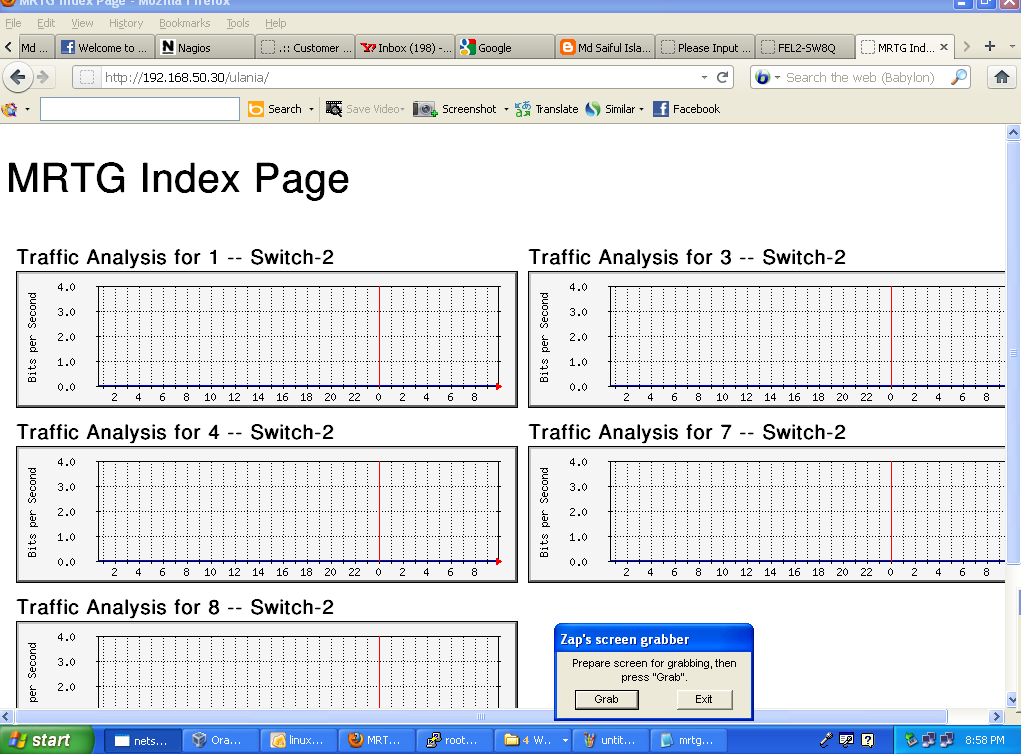The width and height of the screenshot is (1021, 754).
Task: Open the root... PuTTY taskbar button
Action: [x=453, y=740]
